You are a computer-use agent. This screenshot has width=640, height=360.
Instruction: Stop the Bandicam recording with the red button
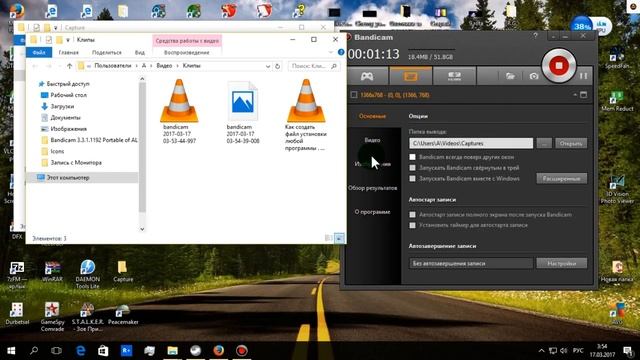click(559, 65)
